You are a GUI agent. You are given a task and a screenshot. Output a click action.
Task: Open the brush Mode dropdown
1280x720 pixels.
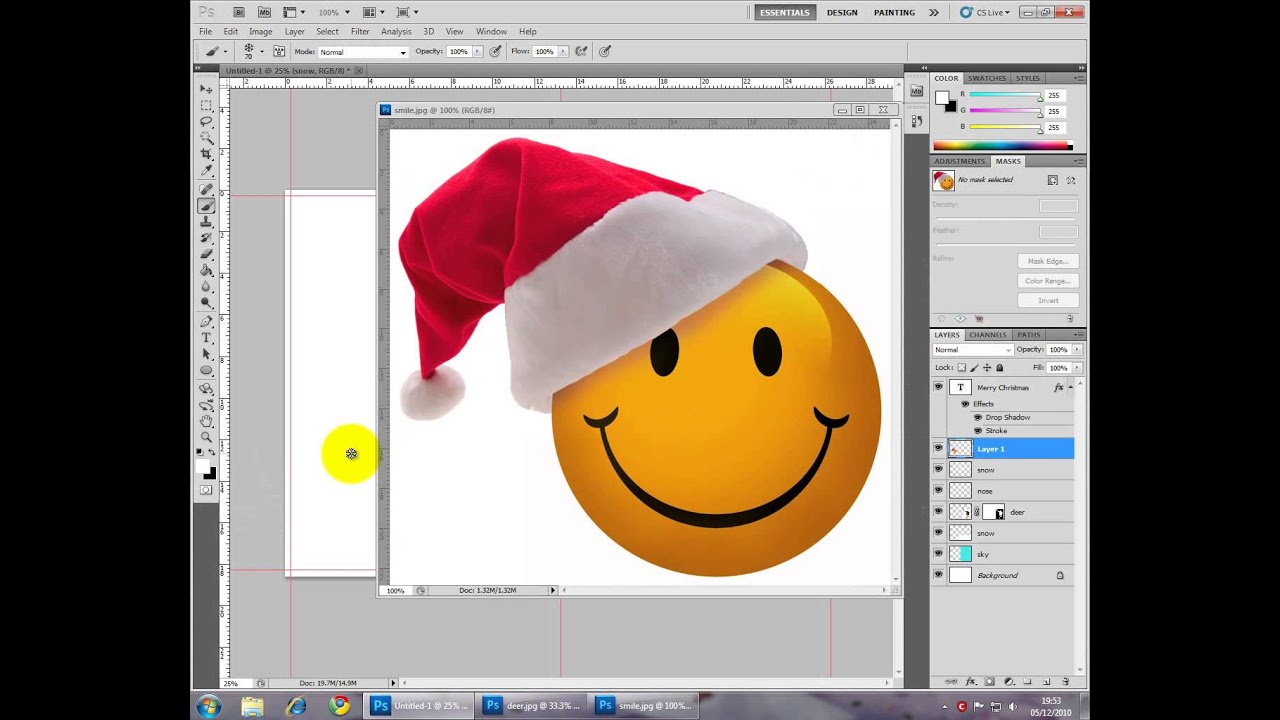[363, 51]
